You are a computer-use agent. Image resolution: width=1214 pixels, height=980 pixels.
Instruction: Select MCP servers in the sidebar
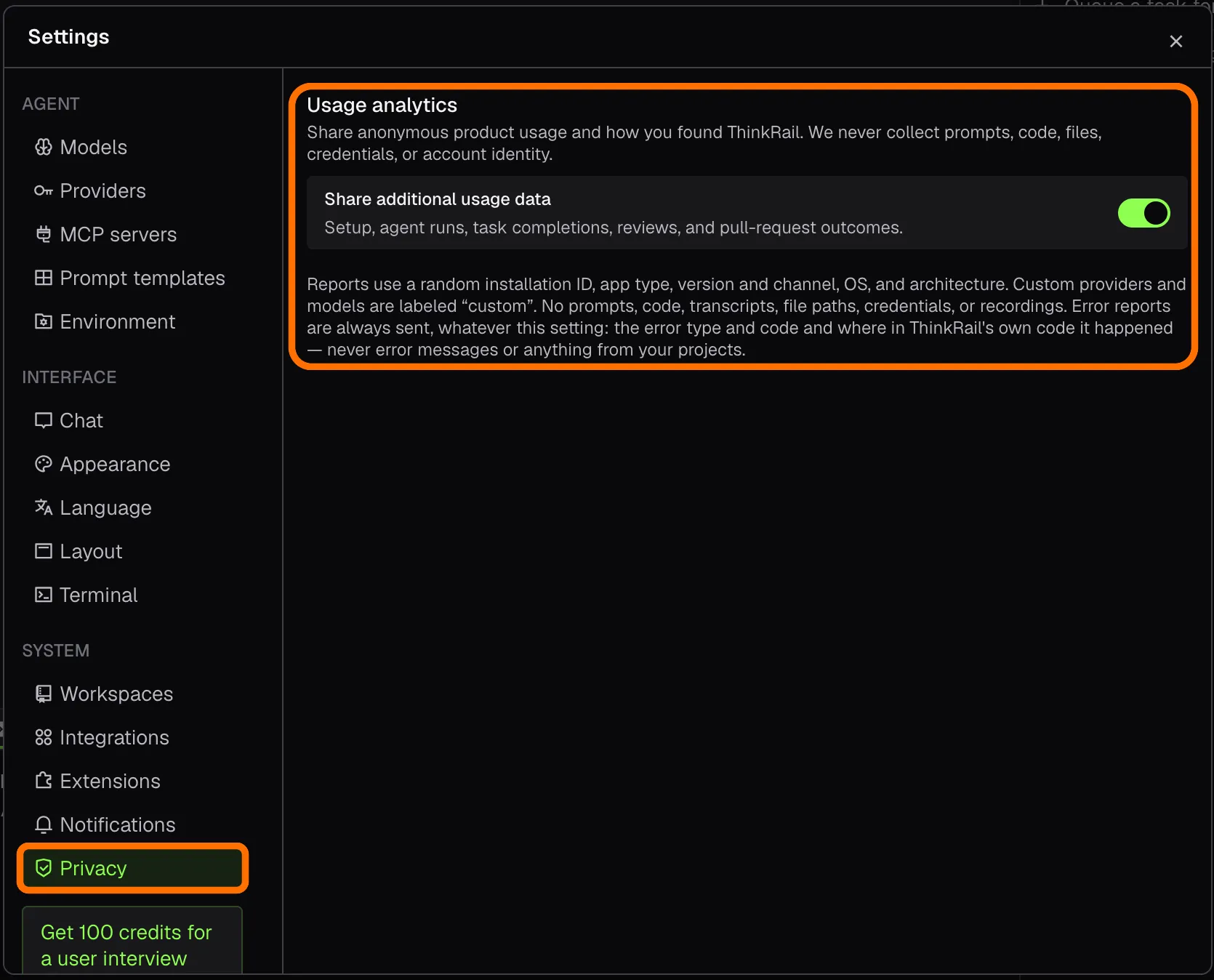point(132,235)
